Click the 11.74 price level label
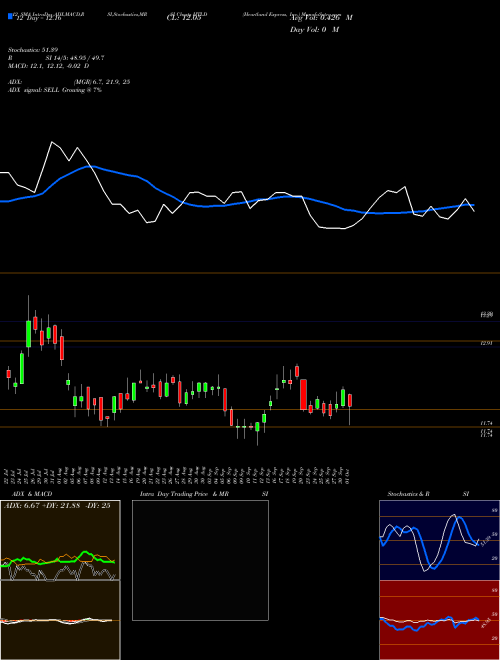500x660 pixels. [x=487, y=423]
